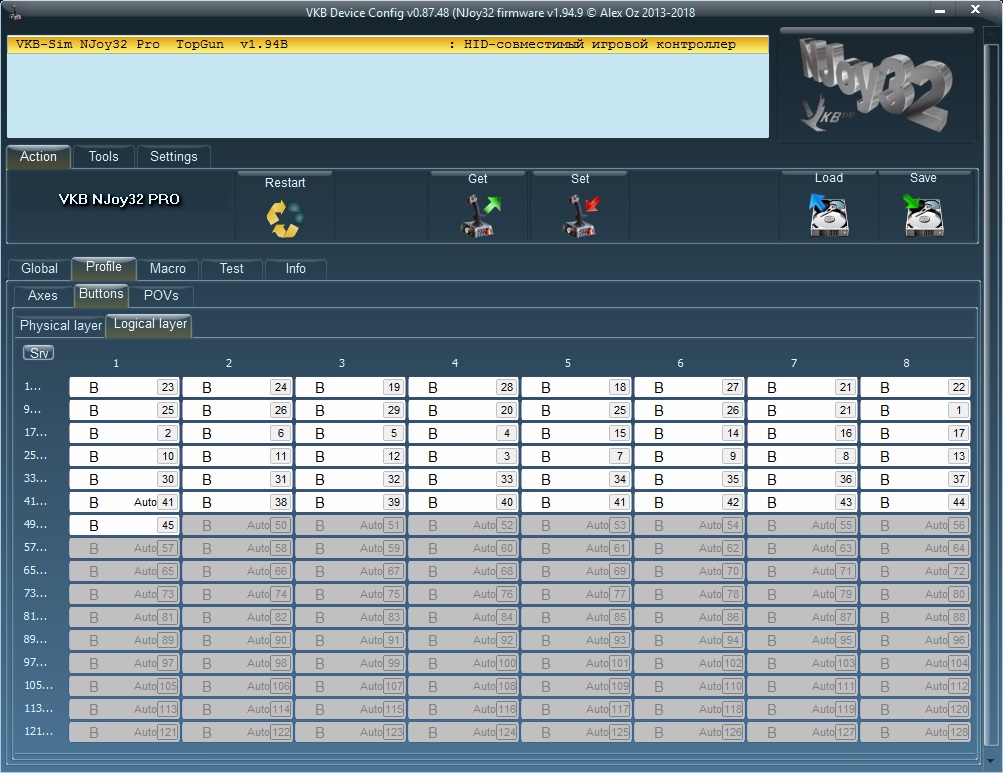
Task: Click the cell numbered 24 in row 1
Action: pos(237,387)
